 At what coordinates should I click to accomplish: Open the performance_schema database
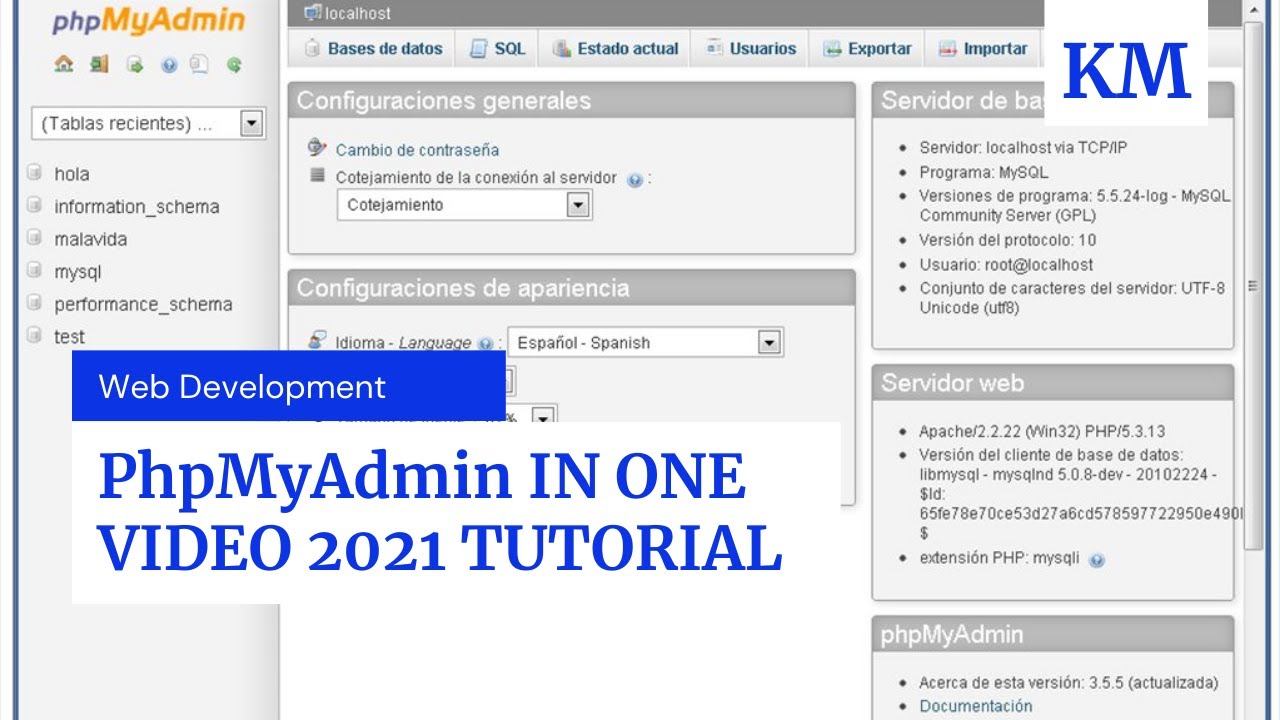143,304
